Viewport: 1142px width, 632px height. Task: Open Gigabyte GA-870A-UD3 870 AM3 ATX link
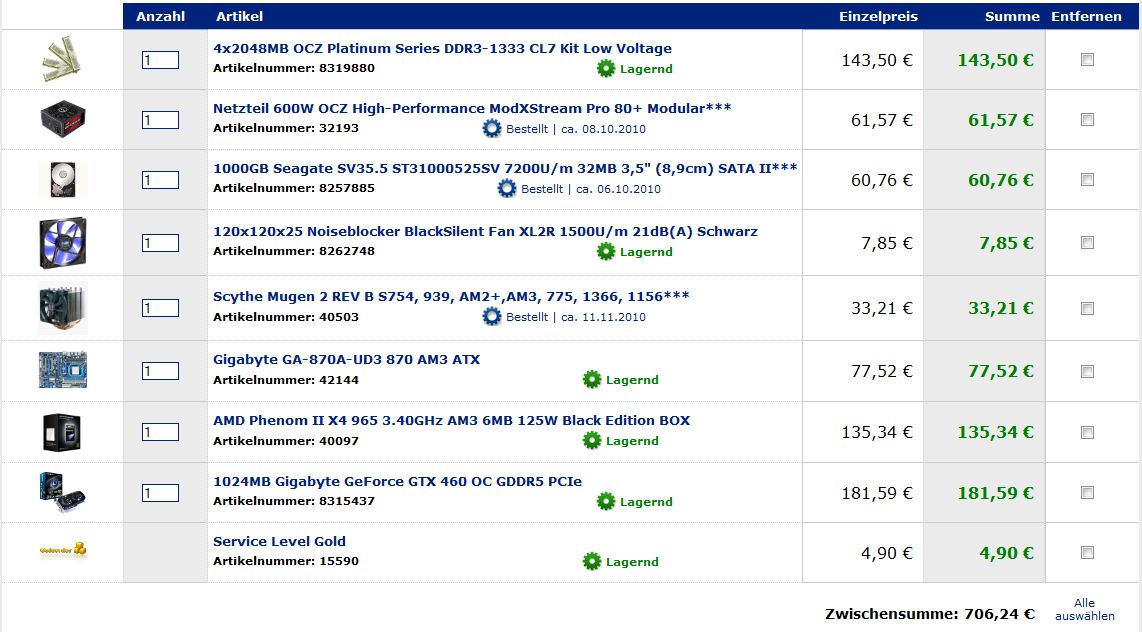[x=347, y=359]
